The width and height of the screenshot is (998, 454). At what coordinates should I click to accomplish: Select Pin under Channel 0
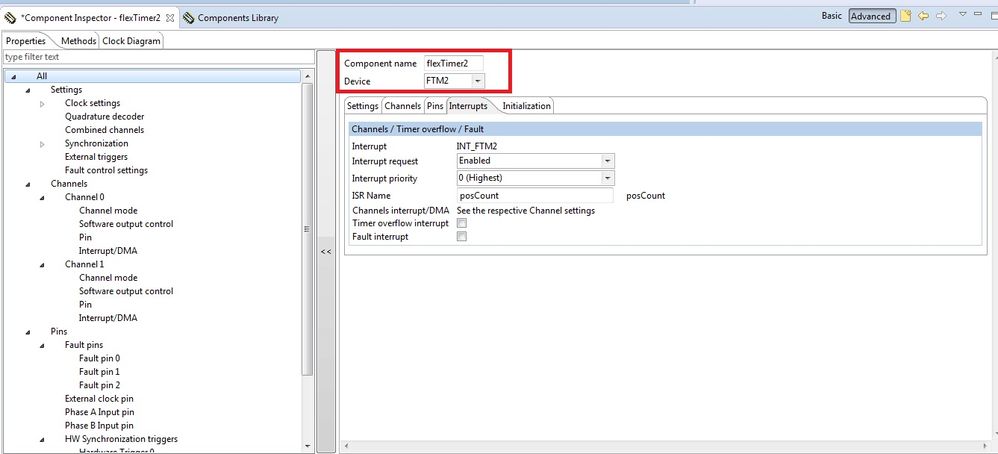[85, 238]
